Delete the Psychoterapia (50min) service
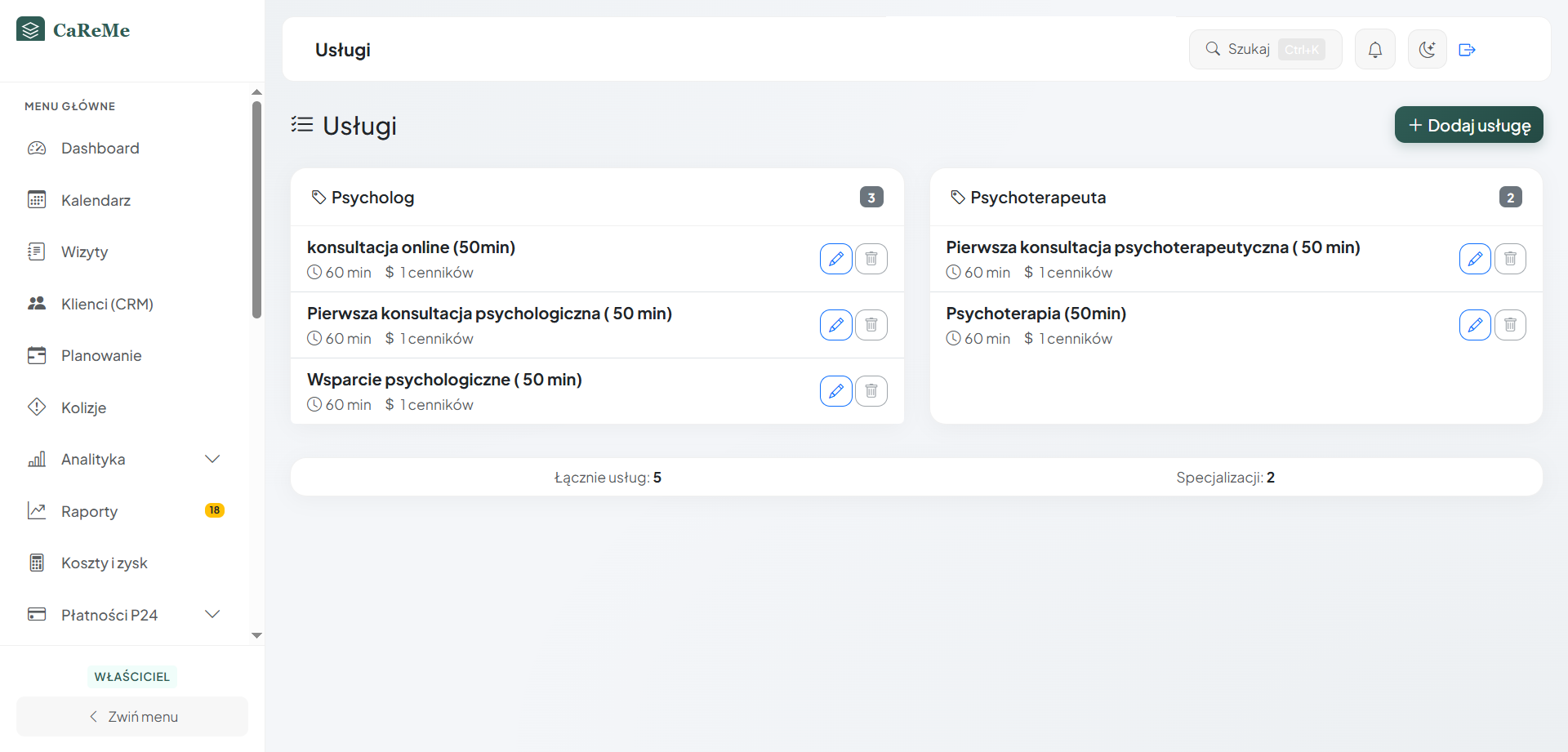1568x752 pixels. [1510, 325]
